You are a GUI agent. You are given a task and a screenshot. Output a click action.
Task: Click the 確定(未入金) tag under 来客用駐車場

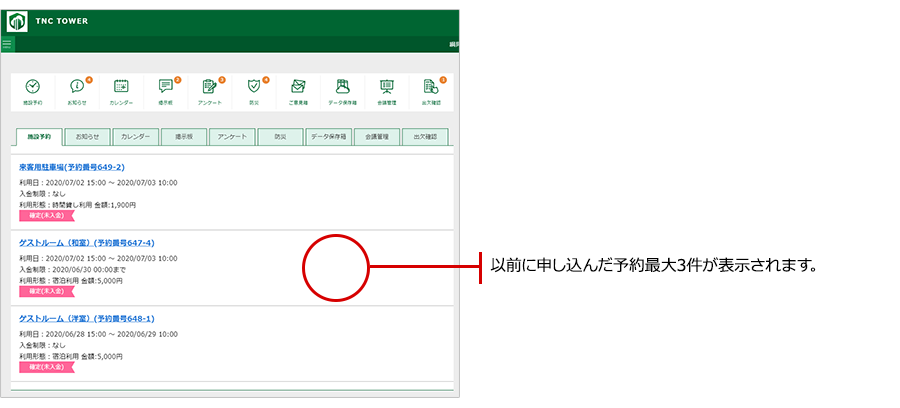46,215
